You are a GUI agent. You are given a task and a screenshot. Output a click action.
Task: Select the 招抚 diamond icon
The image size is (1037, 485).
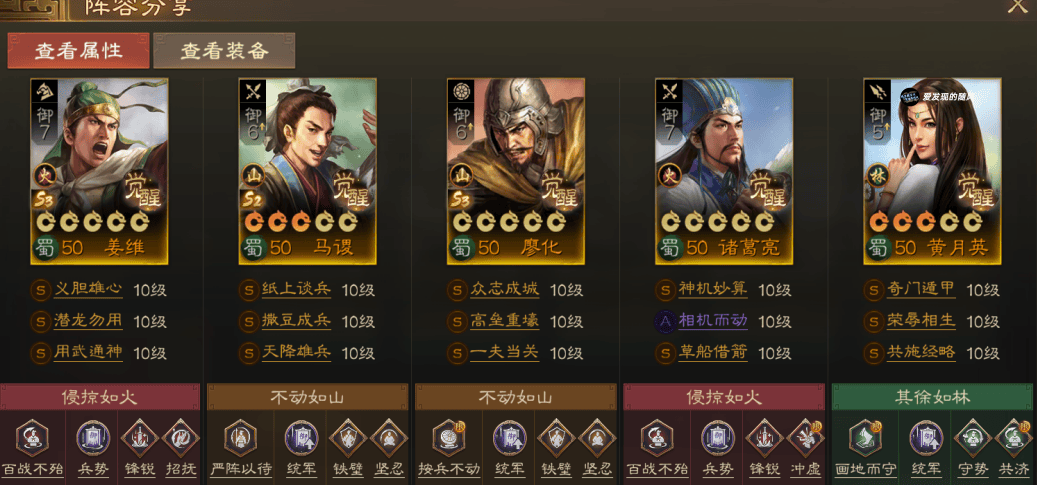coord(181,438)
